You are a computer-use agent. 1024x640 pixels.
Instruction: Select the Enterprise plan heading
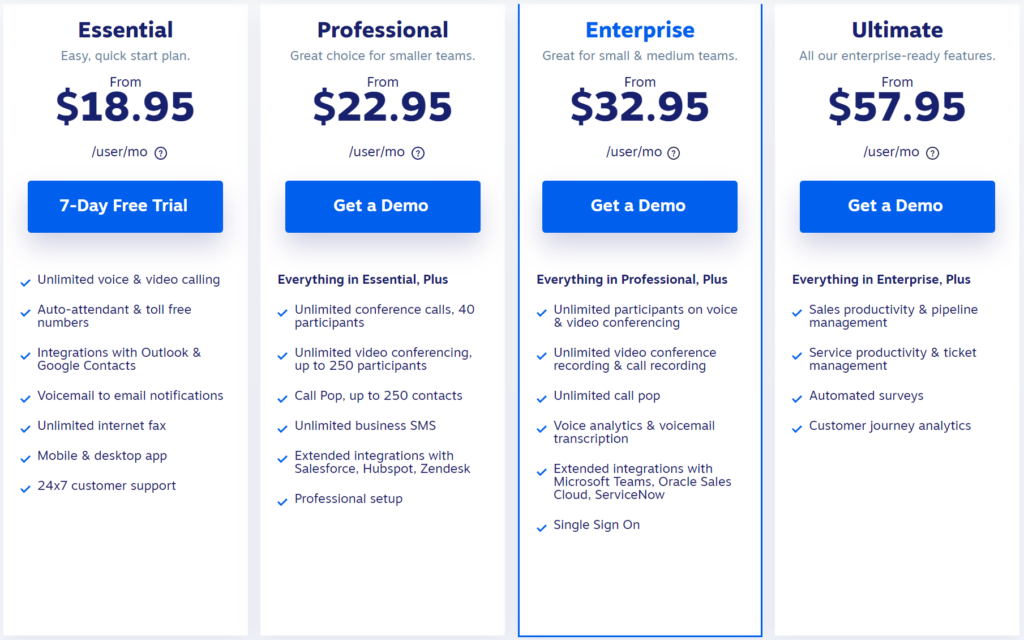coord(640,30)
